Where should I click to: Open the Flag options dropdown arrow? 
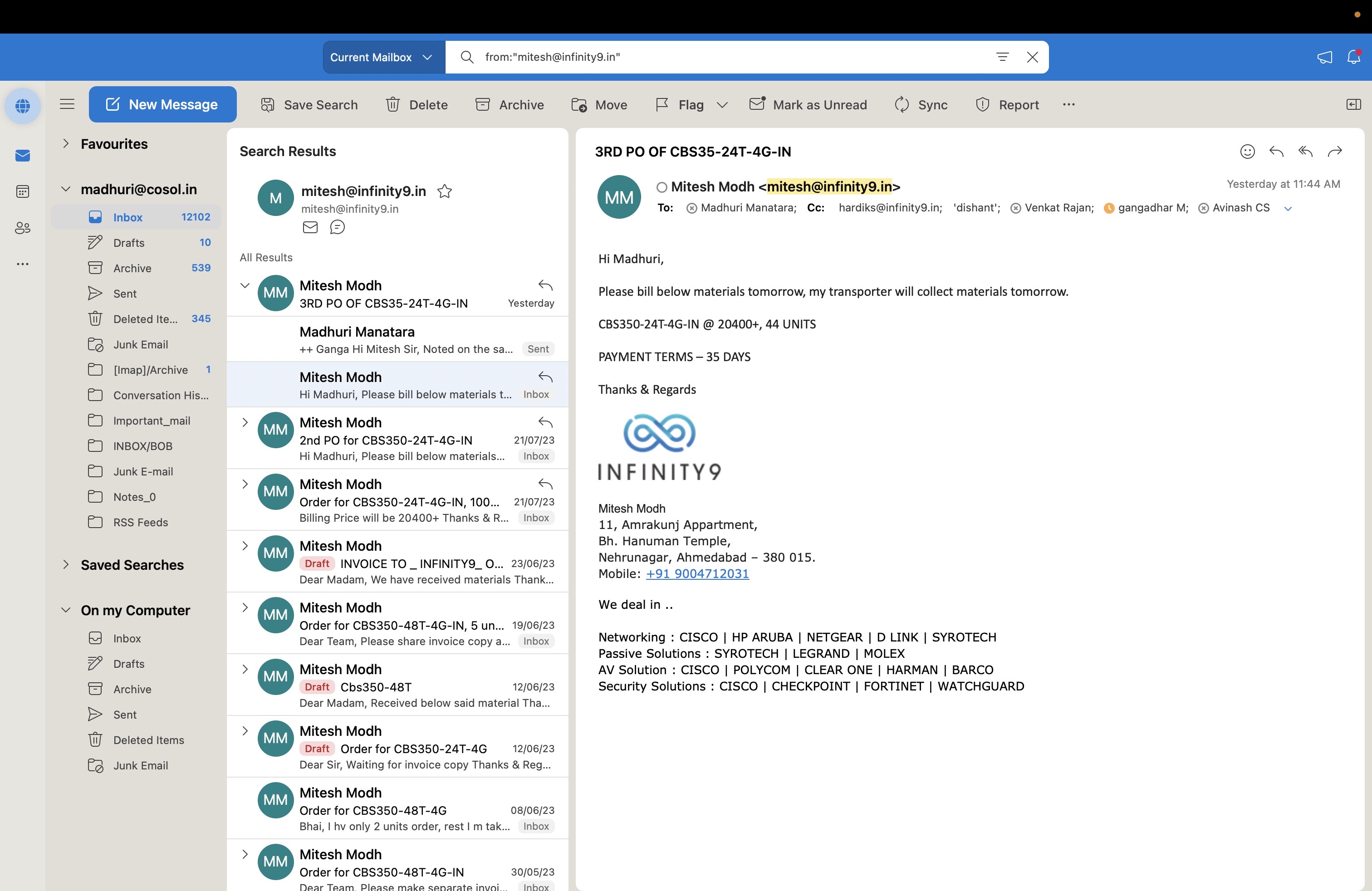722,104
